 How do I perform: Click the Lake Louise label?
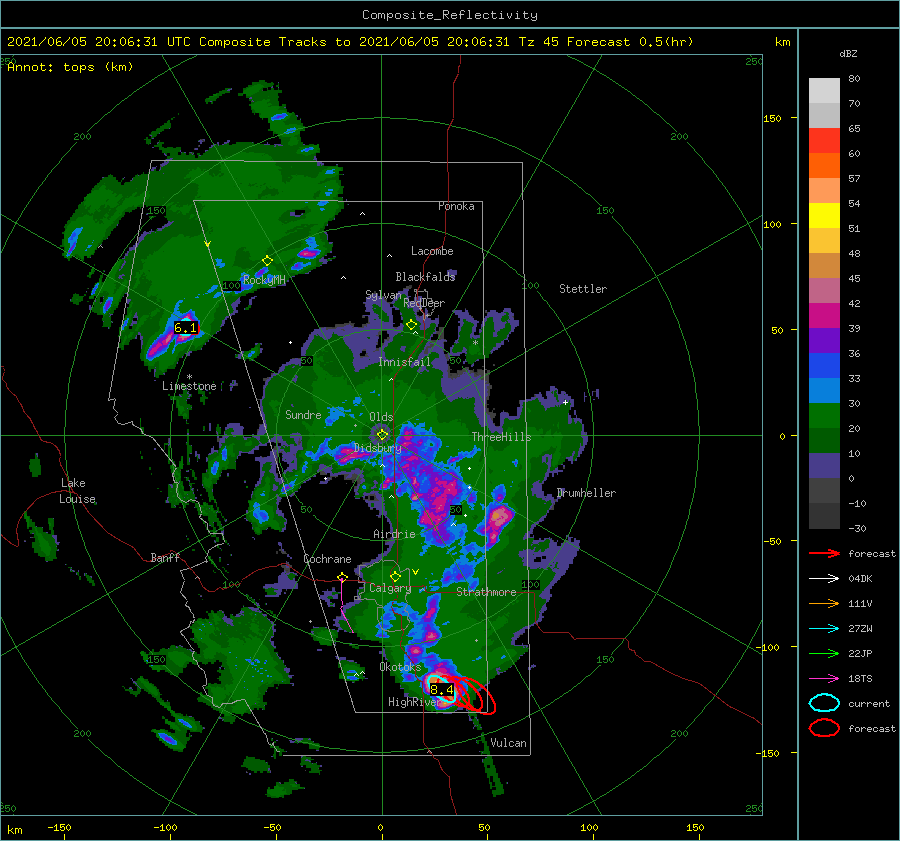[77, 491]
